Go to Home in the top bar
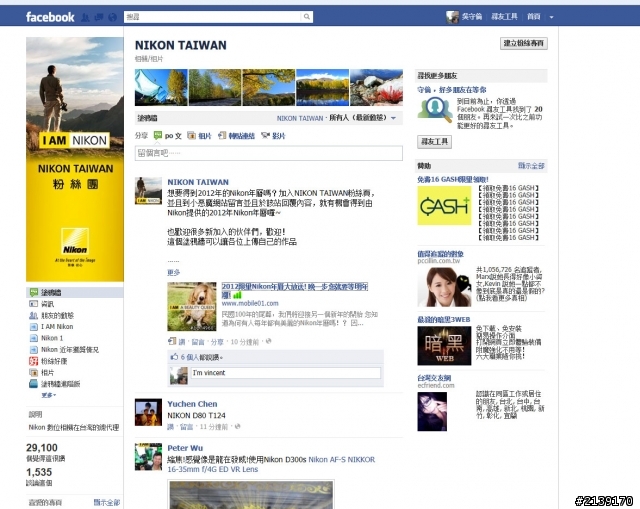This screenshot has width=640, height=509. [x=534, y=17]
